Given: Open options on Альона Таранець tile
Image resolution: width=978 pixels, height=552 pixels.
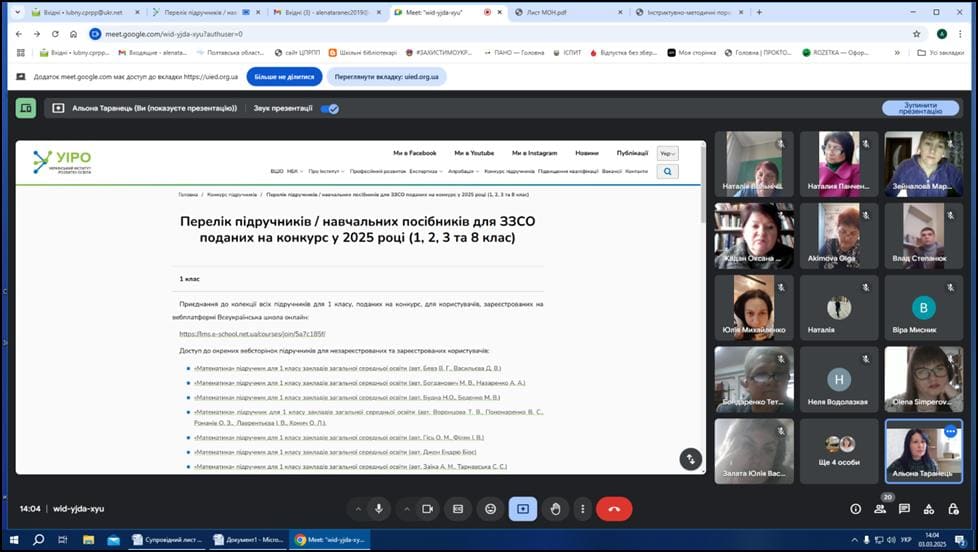Looking at the screenshot, I should (950, 431).
